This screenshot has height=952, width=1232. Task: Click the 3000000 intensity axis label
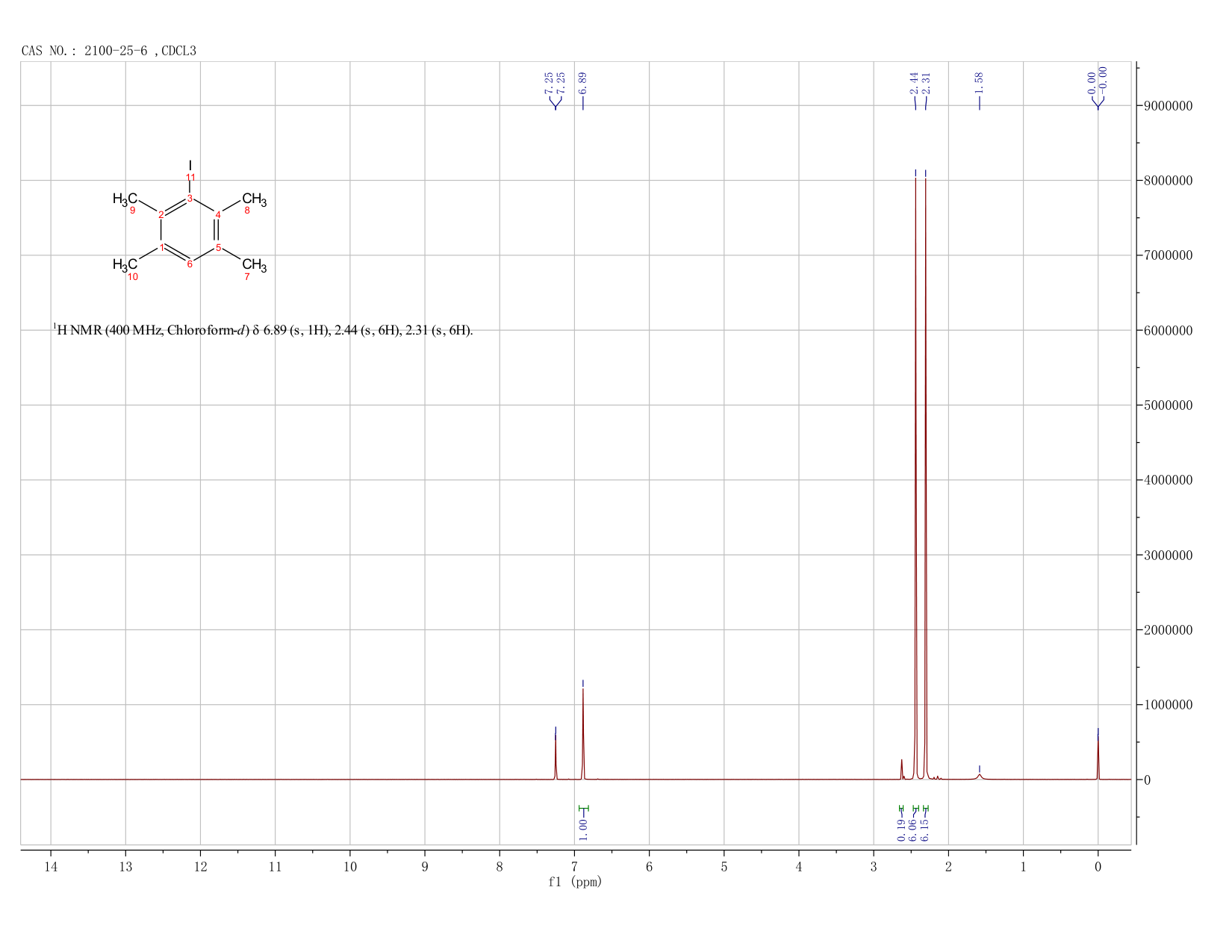(x=1168, y=556)
